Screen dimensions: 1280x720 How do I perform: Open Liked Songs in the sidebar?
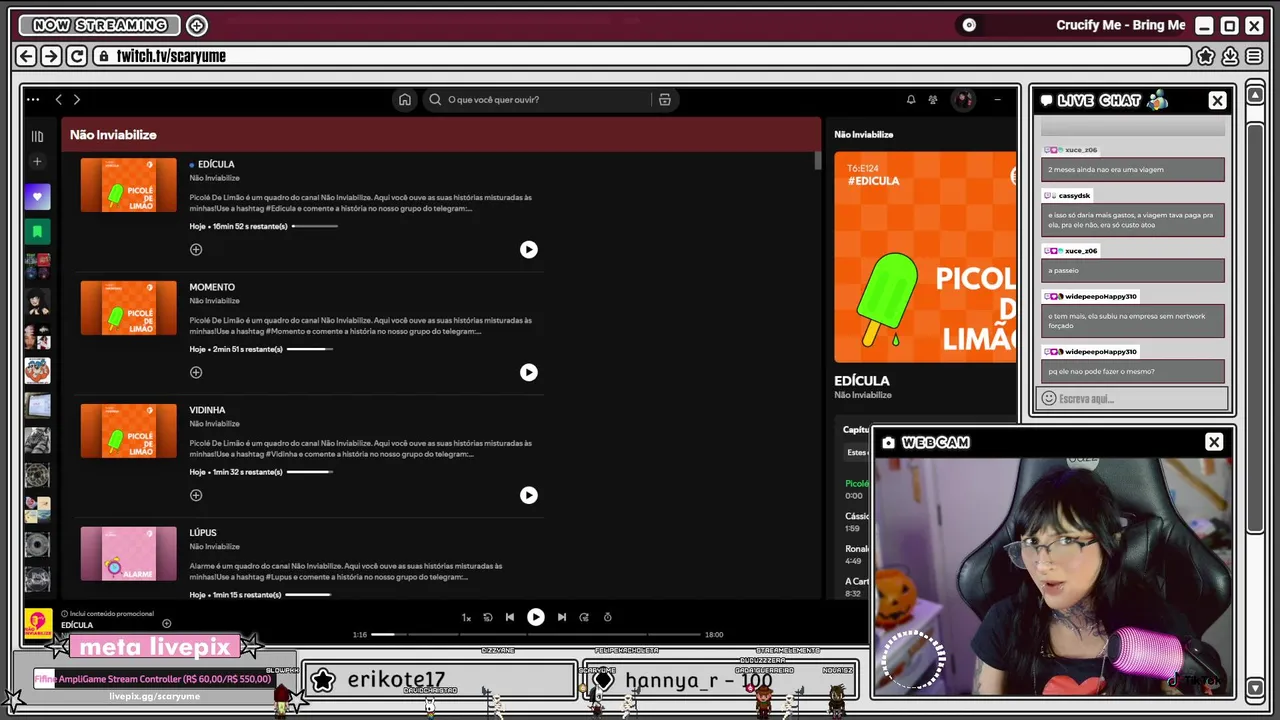click(37, 197)
